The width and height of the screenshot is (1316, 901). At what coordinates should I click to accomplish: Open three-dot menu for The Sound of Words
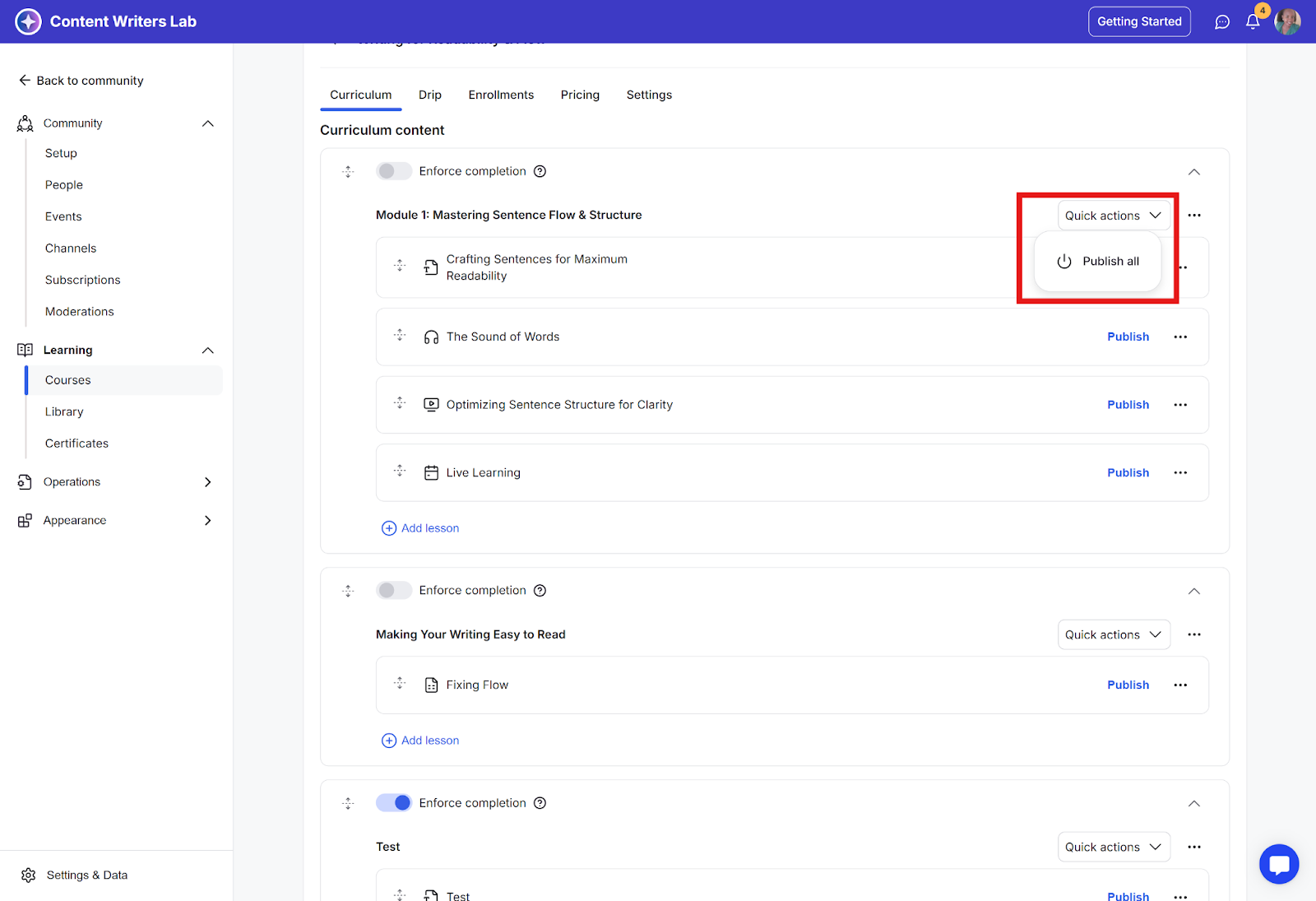pos(1180,337)
